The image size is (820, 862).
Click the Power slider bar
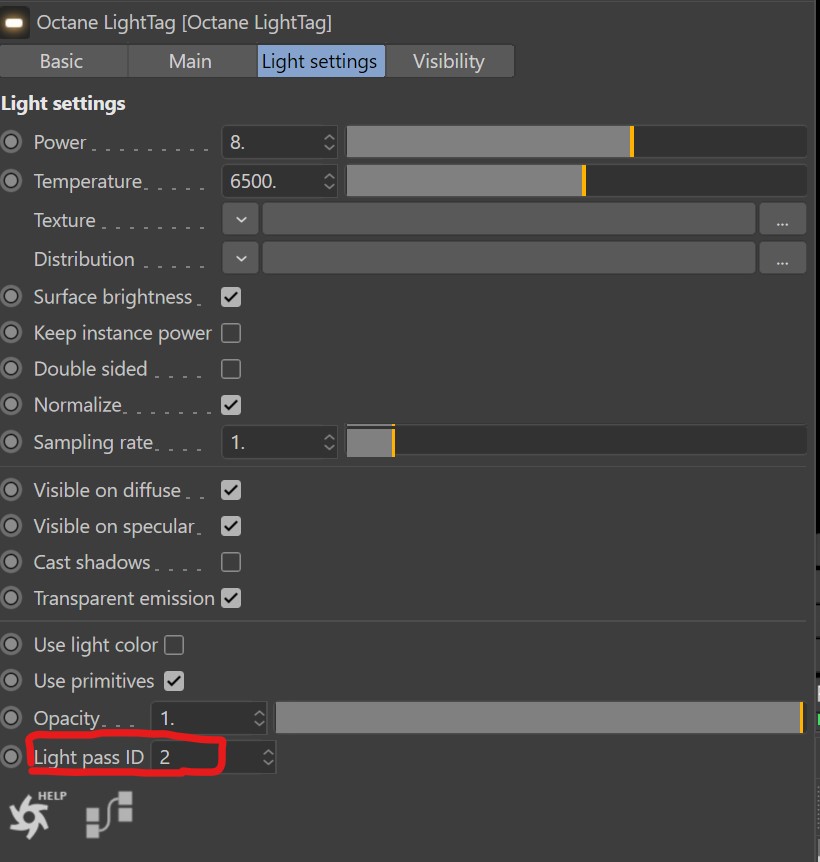[x=576, y=142]
